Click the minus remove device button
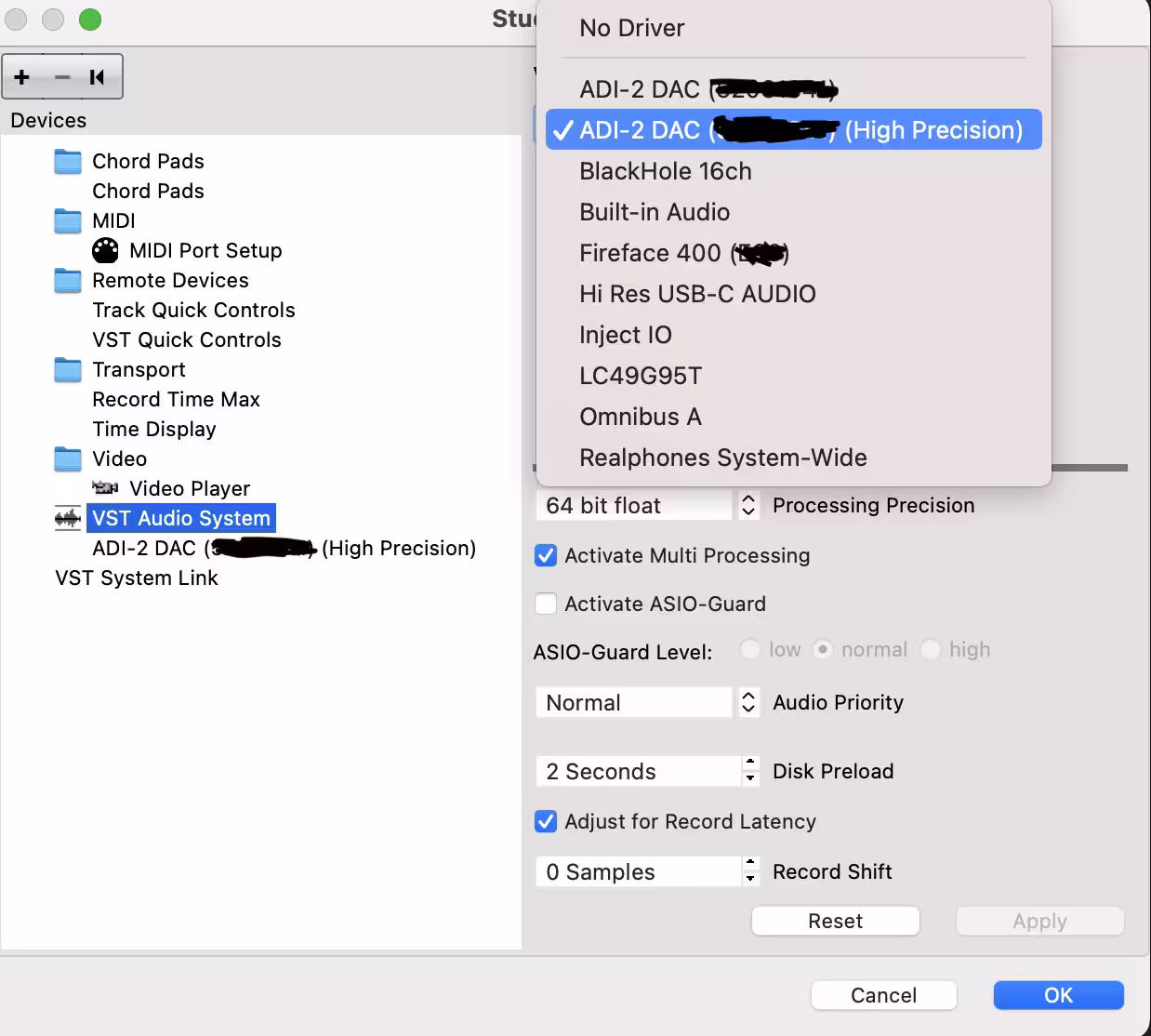Image resolution: width=1151 pixels, height=1036 pixels. (62, 77)
